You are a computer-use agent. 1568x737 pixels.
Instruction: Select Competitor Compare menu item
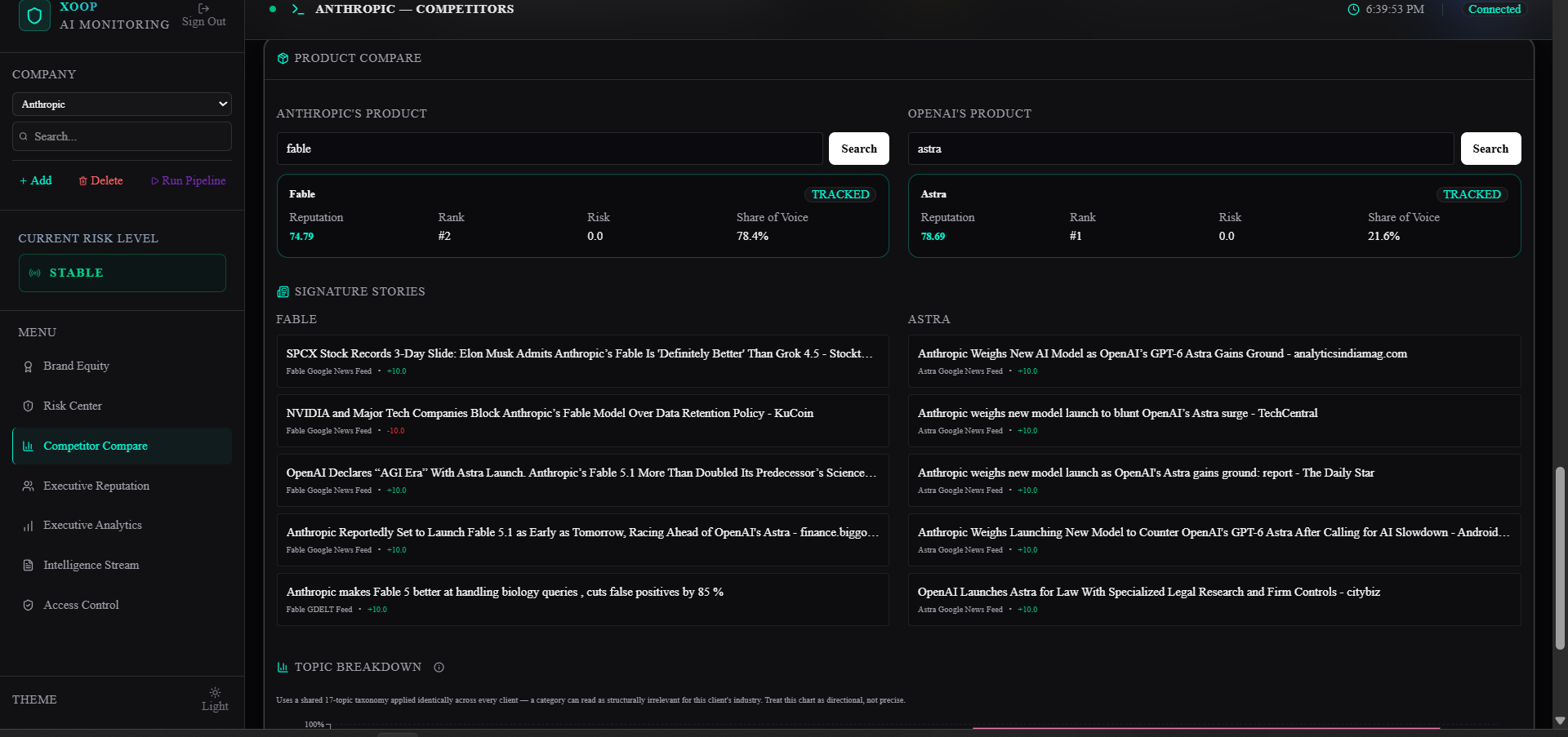[122, 446]
